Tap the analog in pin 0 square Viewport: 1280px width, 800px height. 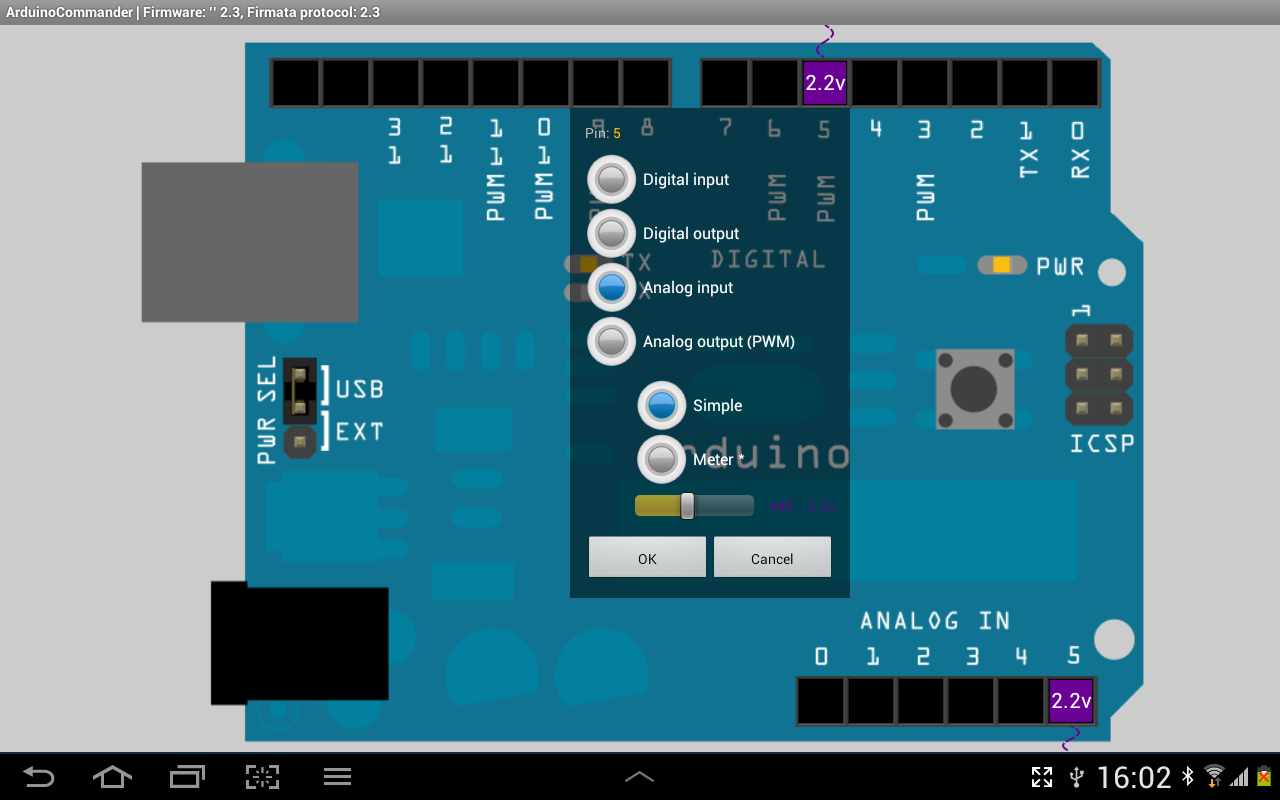[x=821, y=701]
